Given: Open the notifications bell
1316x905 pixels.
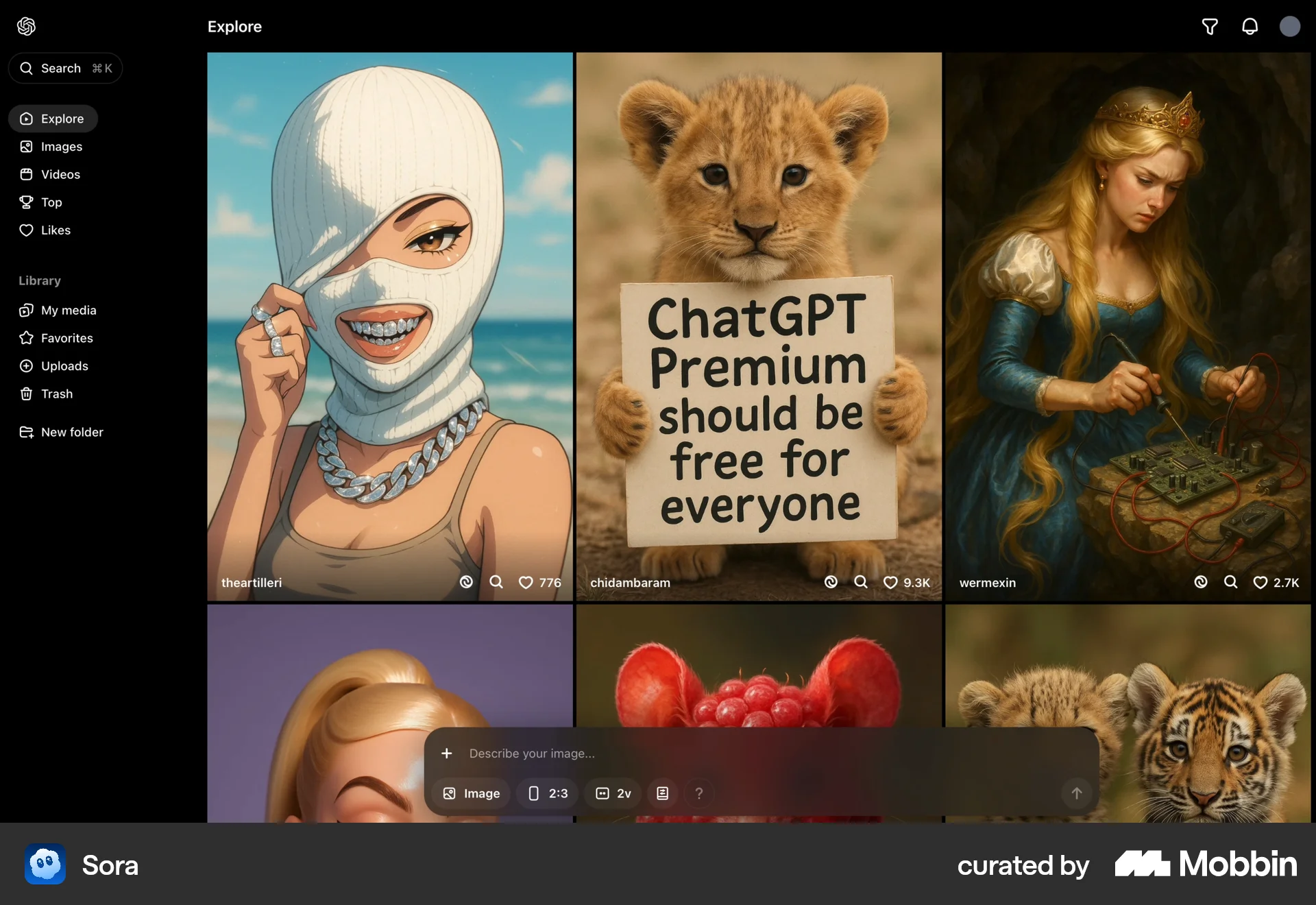Looking at the screenshot, I should pyautogui.click(x=1250, y=27).
